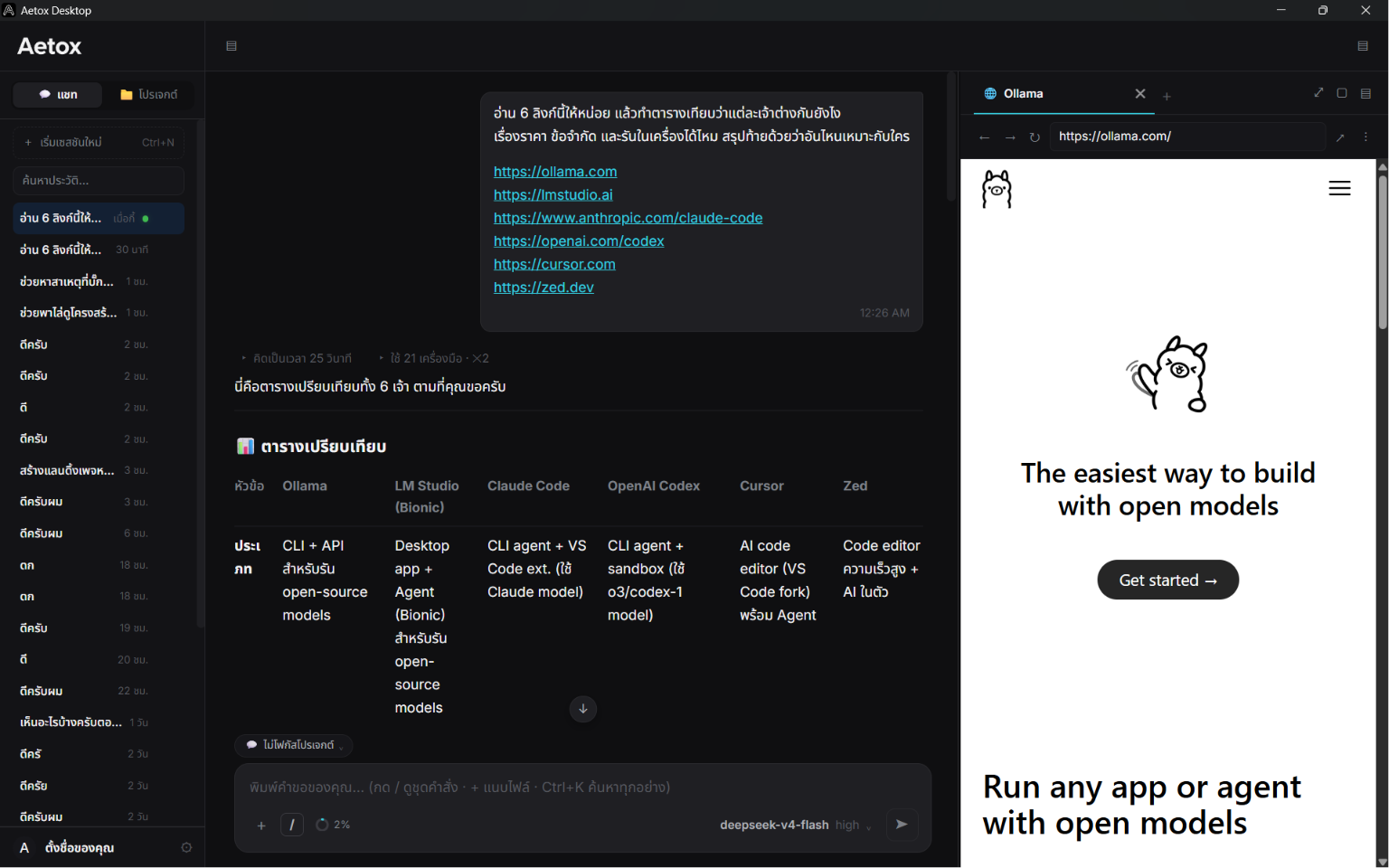Toggle the left sidebar panel icon
The height and width of the screenshot is (868, 1389).
(231, 46)
